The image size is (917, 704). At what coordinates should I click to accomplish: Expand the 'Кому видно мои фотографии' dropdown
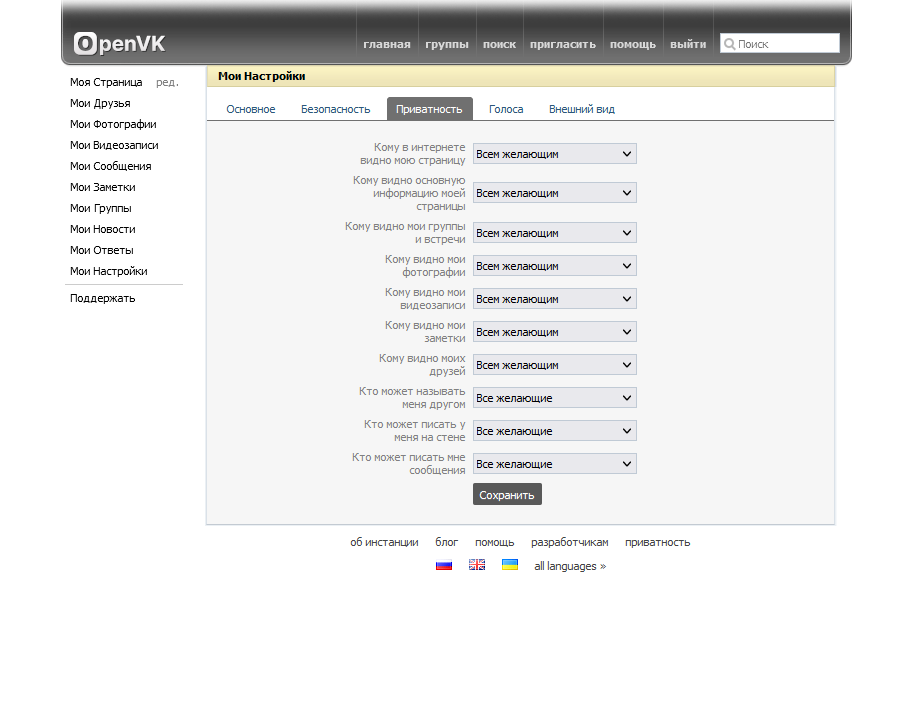click(554, 266)
